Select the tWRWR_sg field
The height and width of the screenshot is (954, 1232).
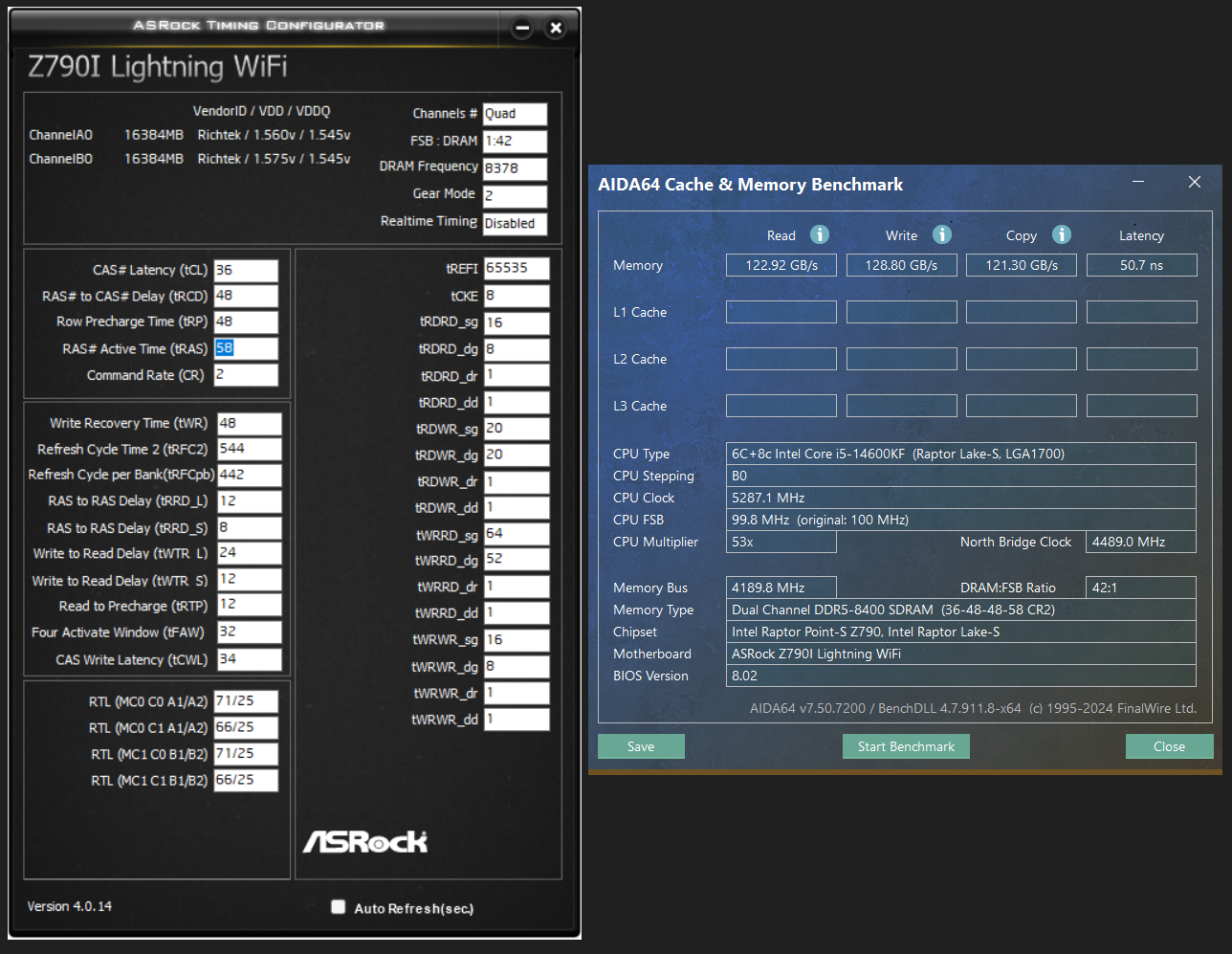tap(517, 639)
